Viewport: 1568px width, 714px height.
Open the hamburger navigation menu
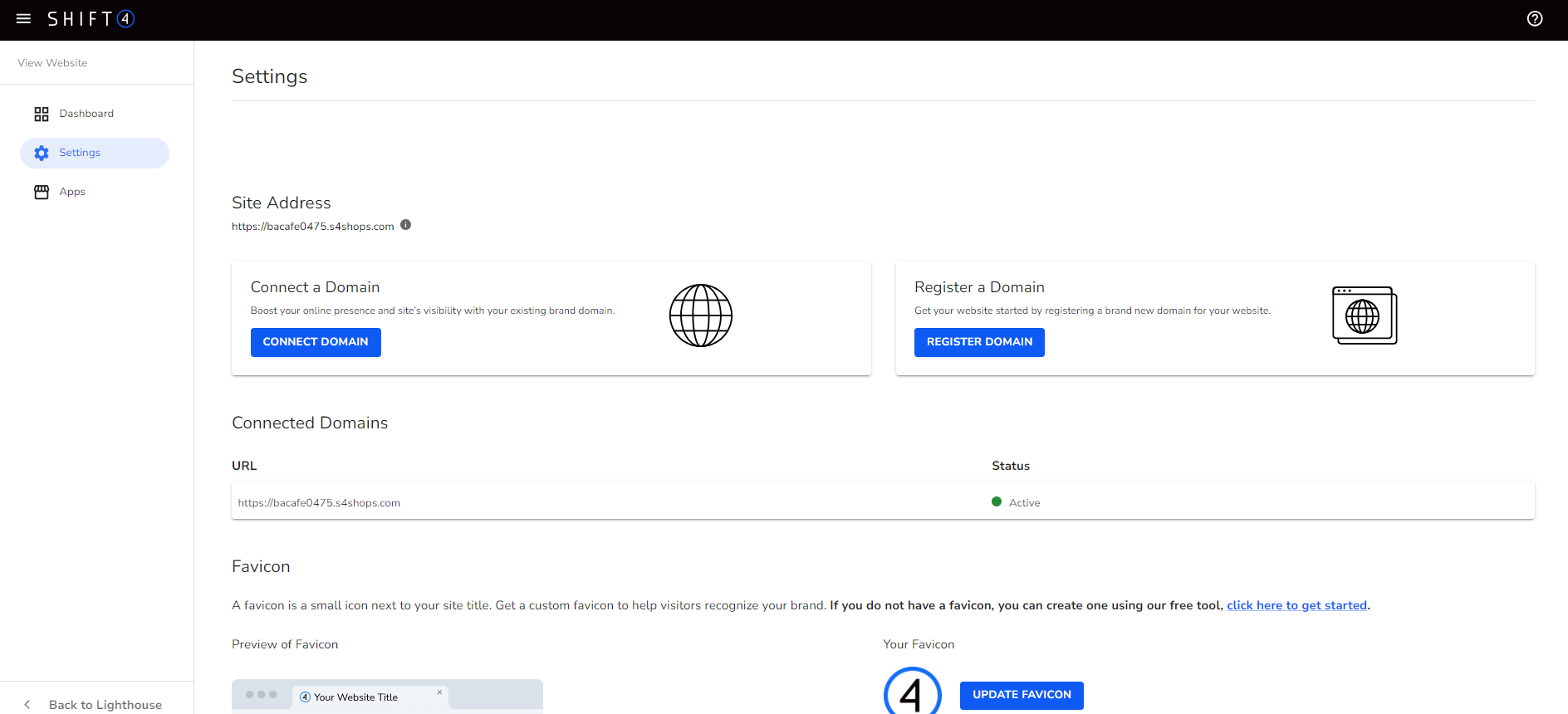click(x=23, y=18)
